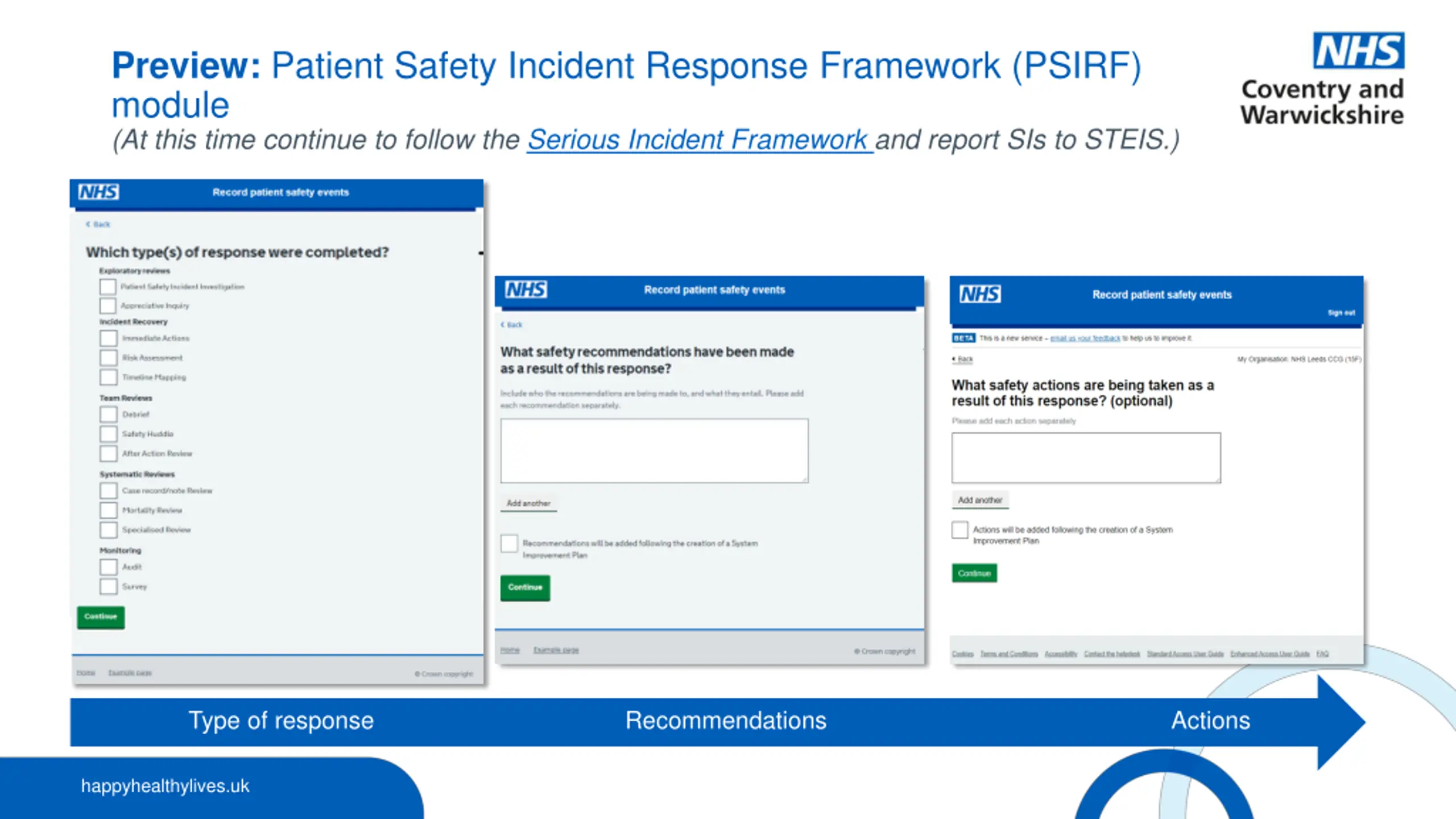Open Home link in recommendations form footer

(510, 650)
